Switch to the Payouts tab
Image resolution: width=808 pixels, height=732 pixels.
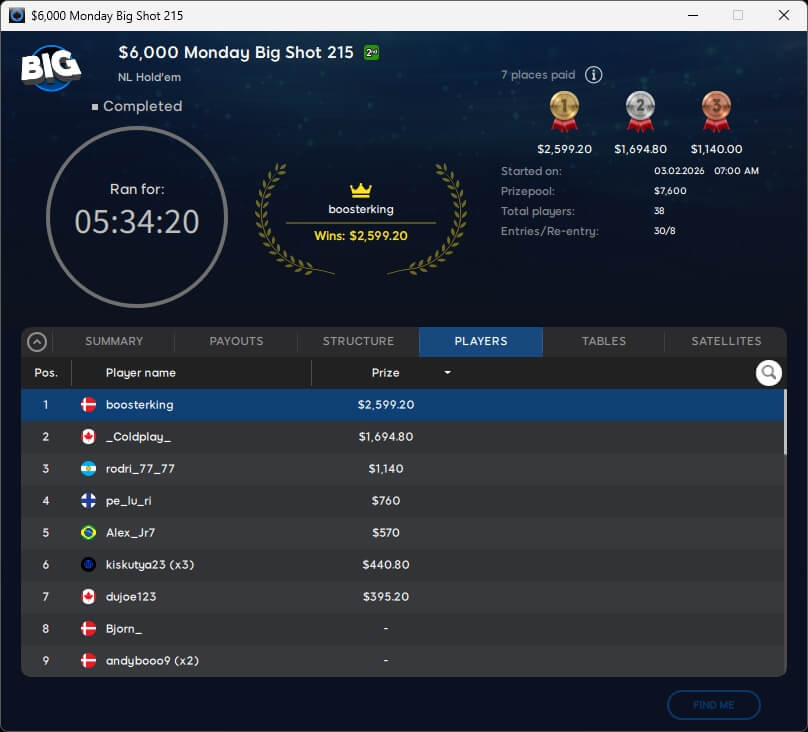coord(236,341)
